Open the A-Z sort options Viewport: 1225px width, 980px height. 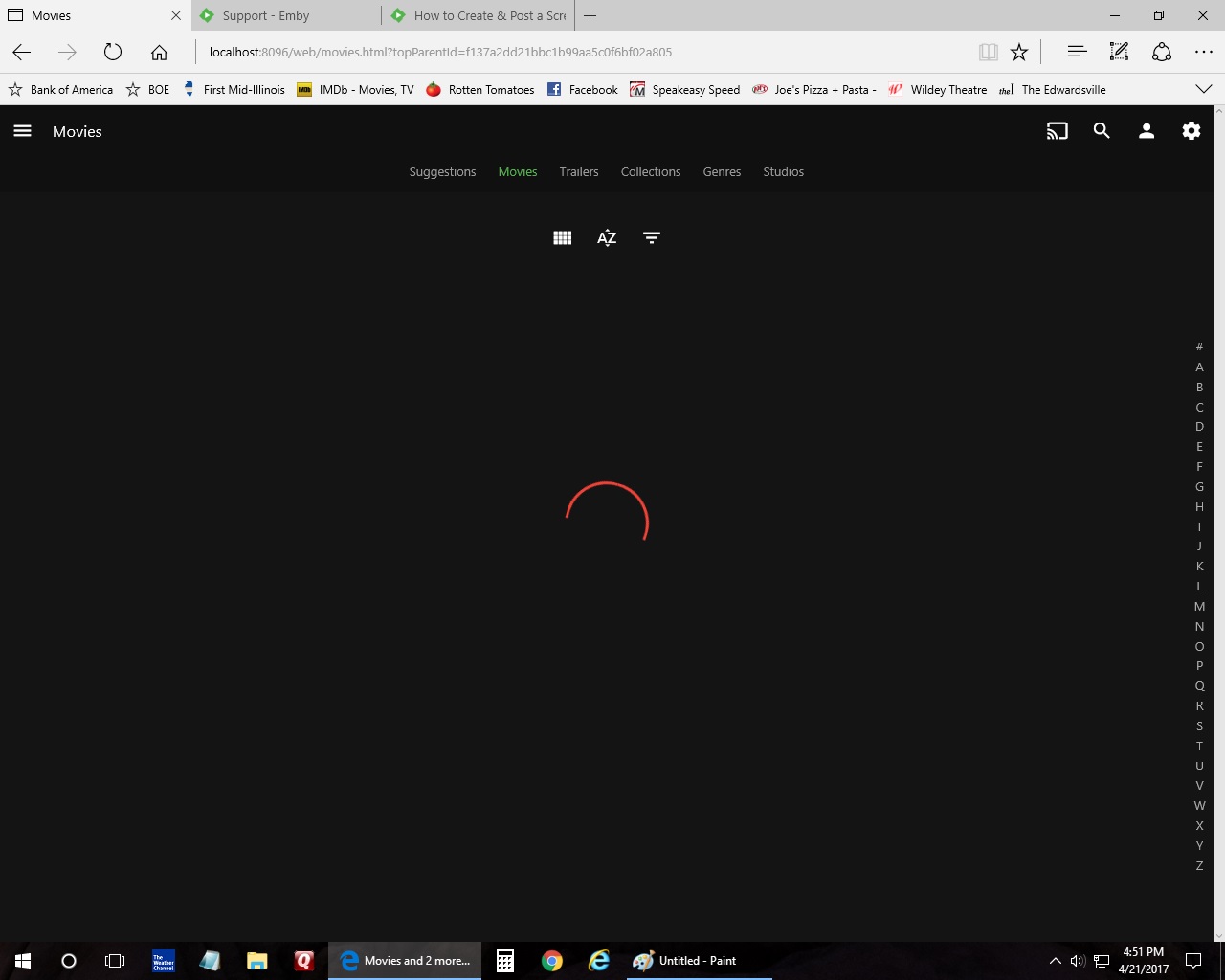point(607,237)
